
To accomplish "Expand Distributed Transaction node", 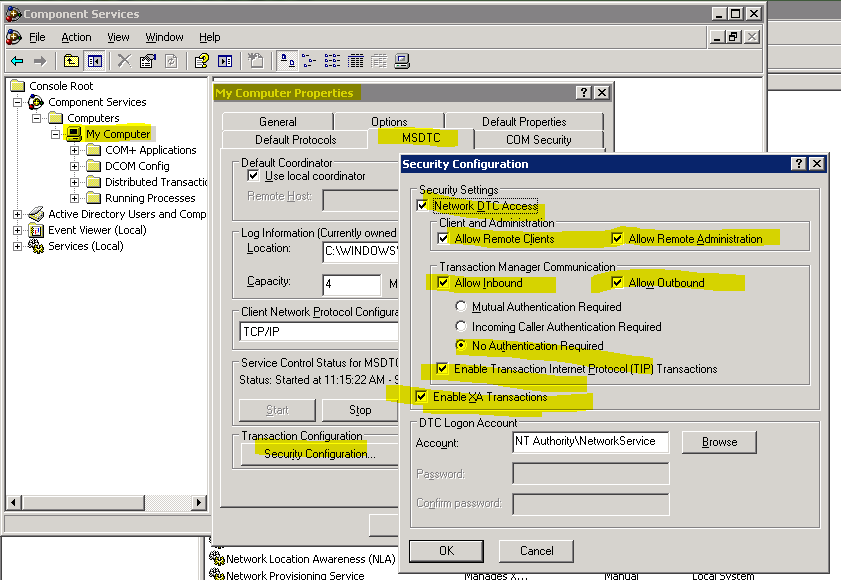I will [x=75, y=182].
